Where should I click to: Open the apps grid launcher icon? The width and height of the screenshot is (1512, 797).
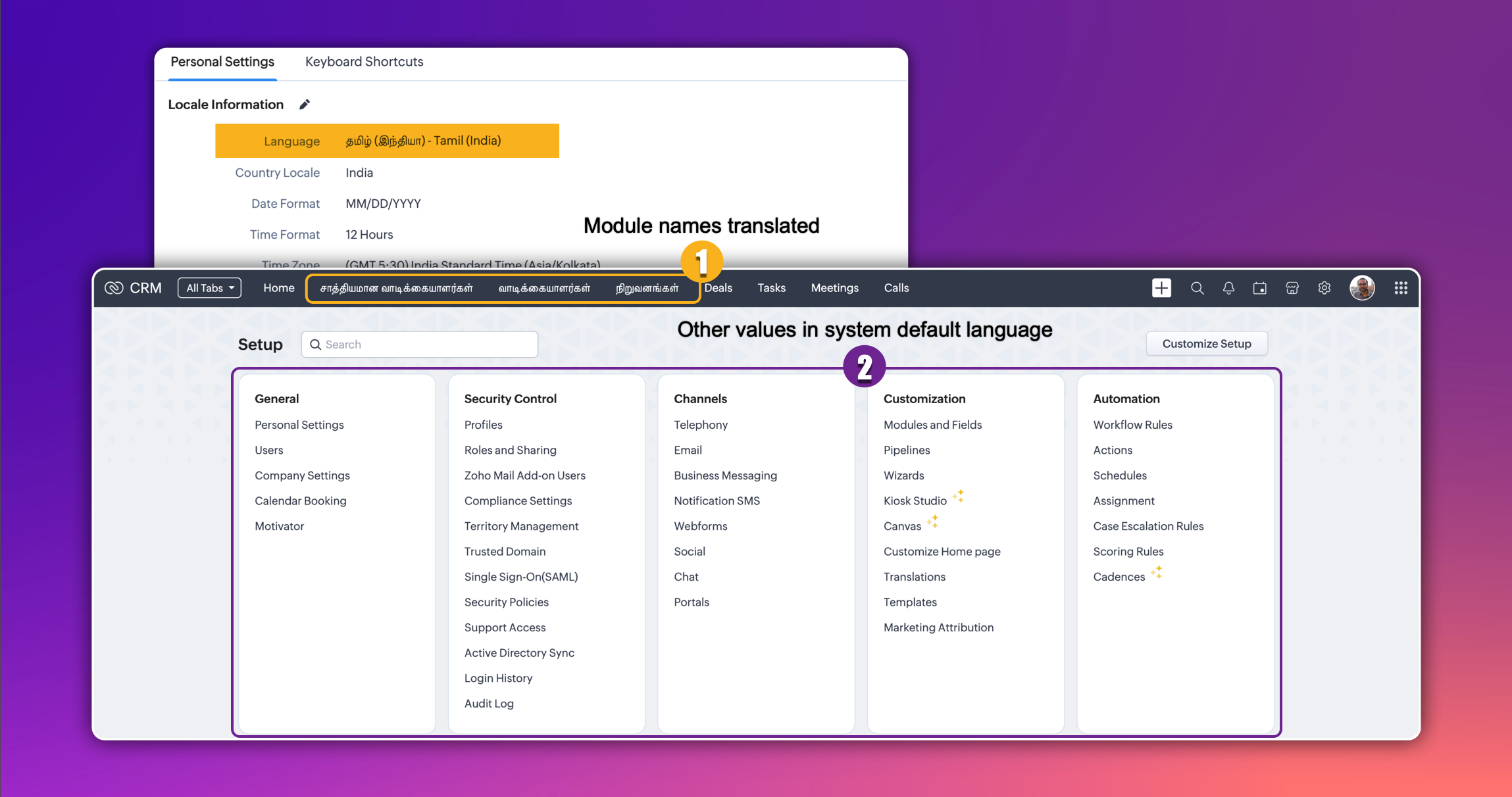click(x=1401, y=288)
